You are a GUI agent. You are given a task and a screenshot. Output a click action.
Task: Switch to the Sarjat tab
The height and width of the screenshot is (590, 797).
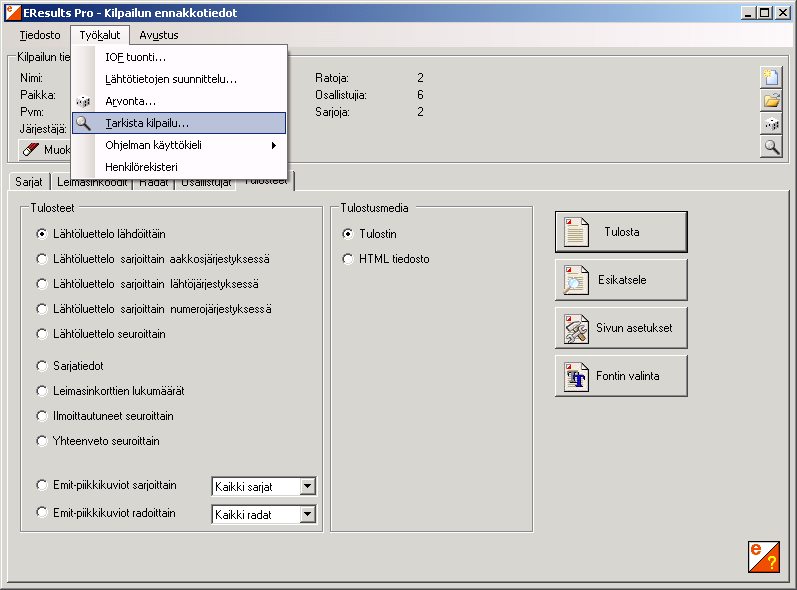pyautogui.click(x=29, y=182)
